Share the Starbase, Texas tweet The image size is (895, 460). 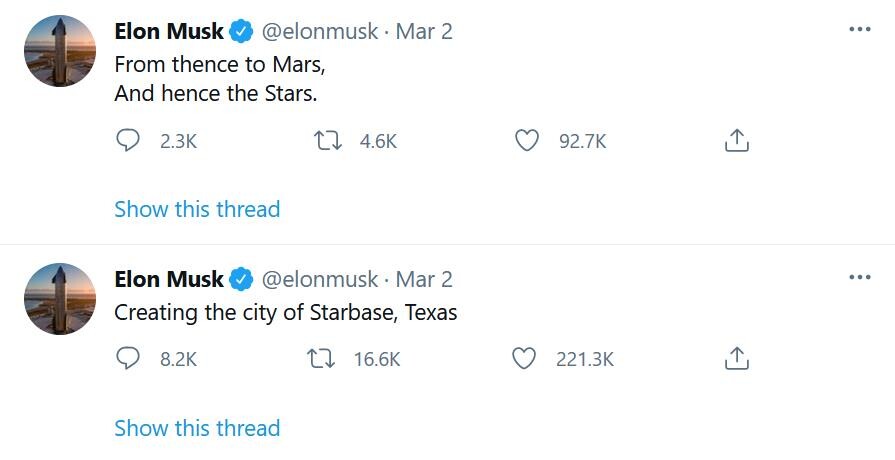[736, 359]
